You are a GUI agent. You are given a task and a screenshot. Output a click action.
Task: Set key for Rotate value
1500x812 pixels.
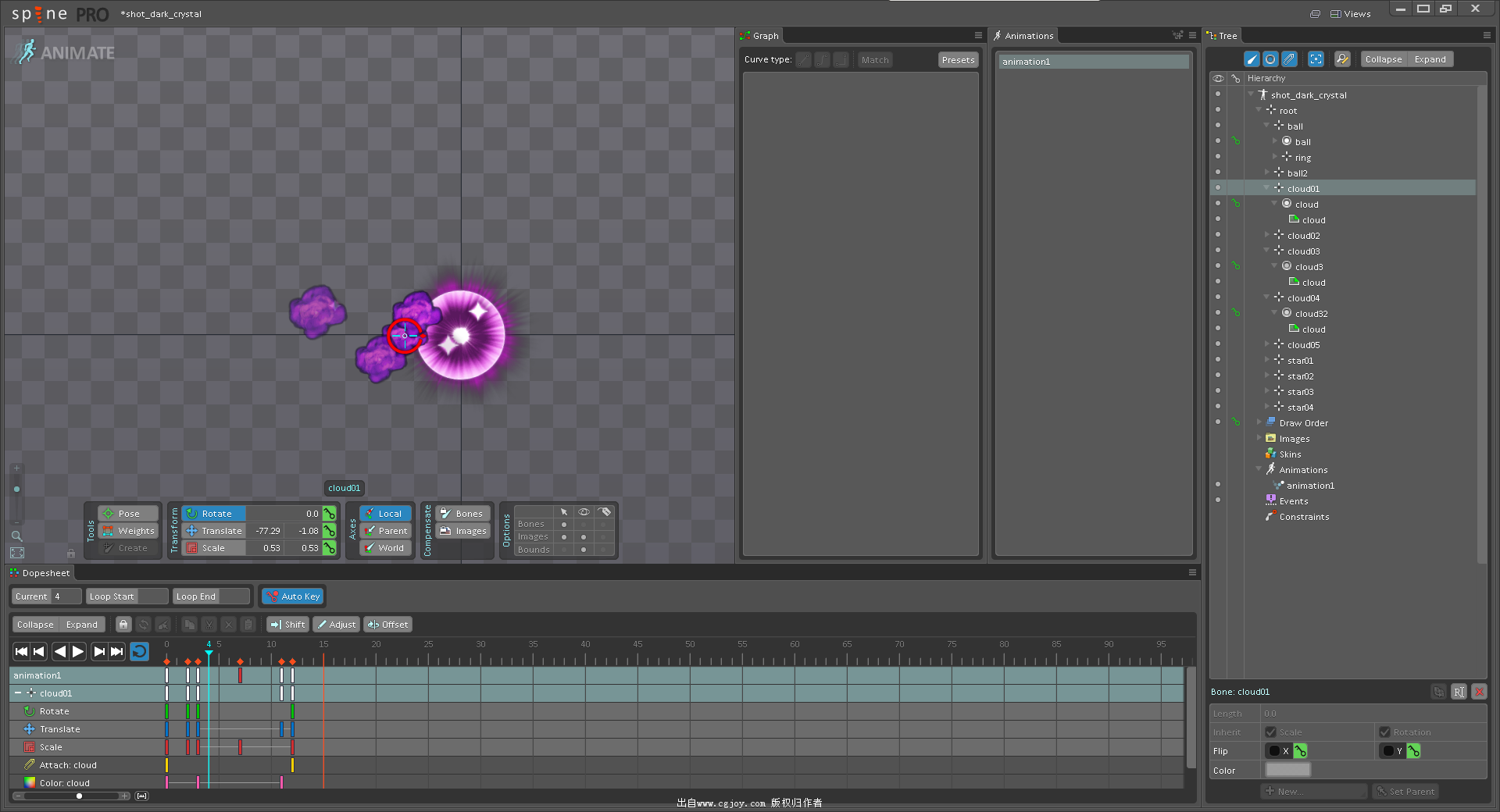pos(330,514)
